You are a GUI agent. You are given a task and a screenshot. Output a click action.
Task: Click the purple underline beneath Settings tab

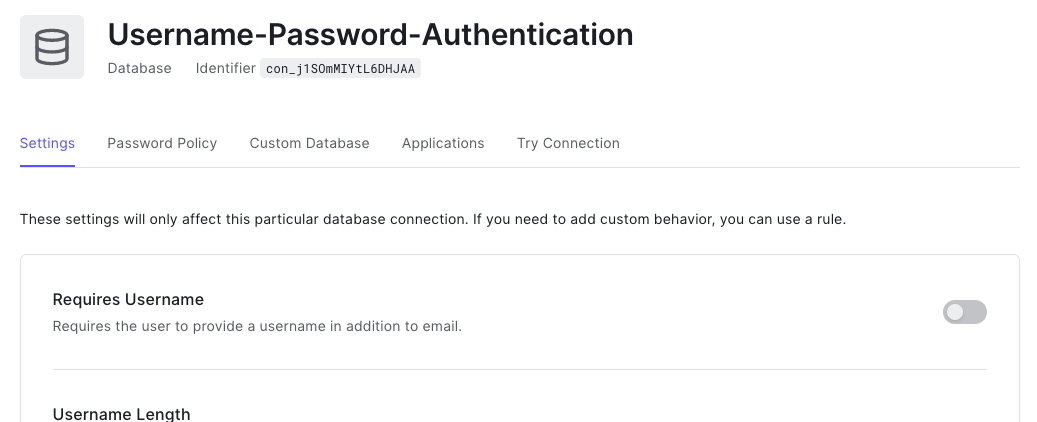pyautogui.click(x=47, y=166)
